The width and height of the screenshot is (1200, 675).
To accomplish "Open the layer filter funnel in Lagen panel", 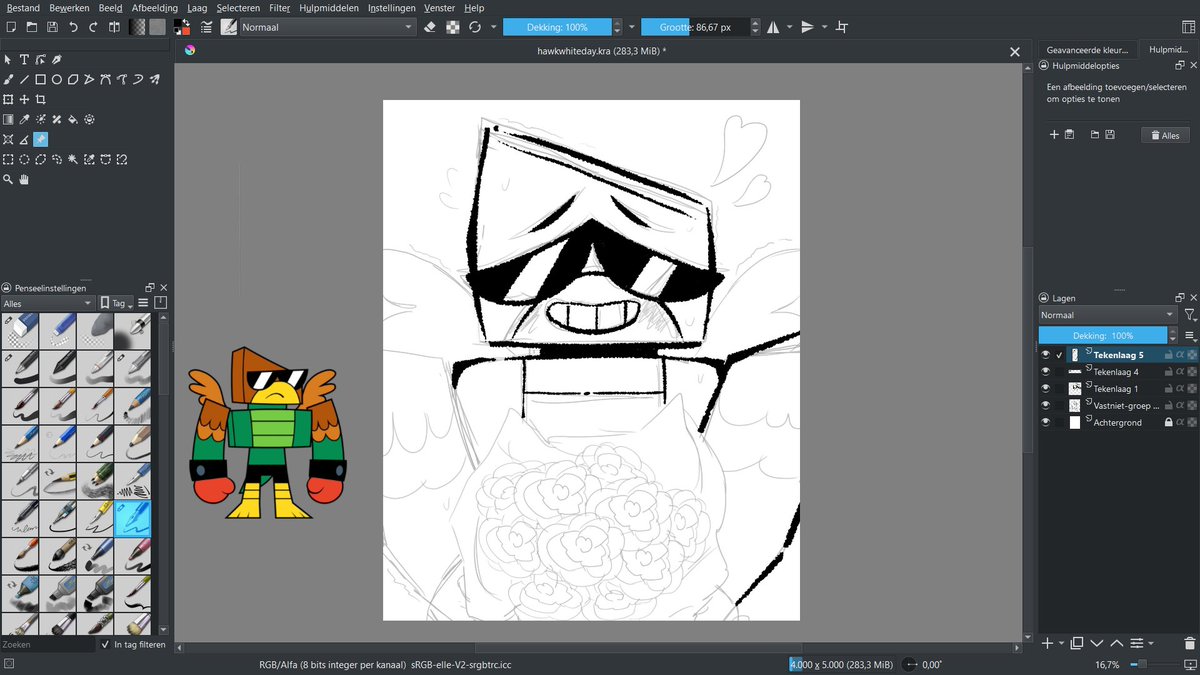I will tap(1192, 314).
